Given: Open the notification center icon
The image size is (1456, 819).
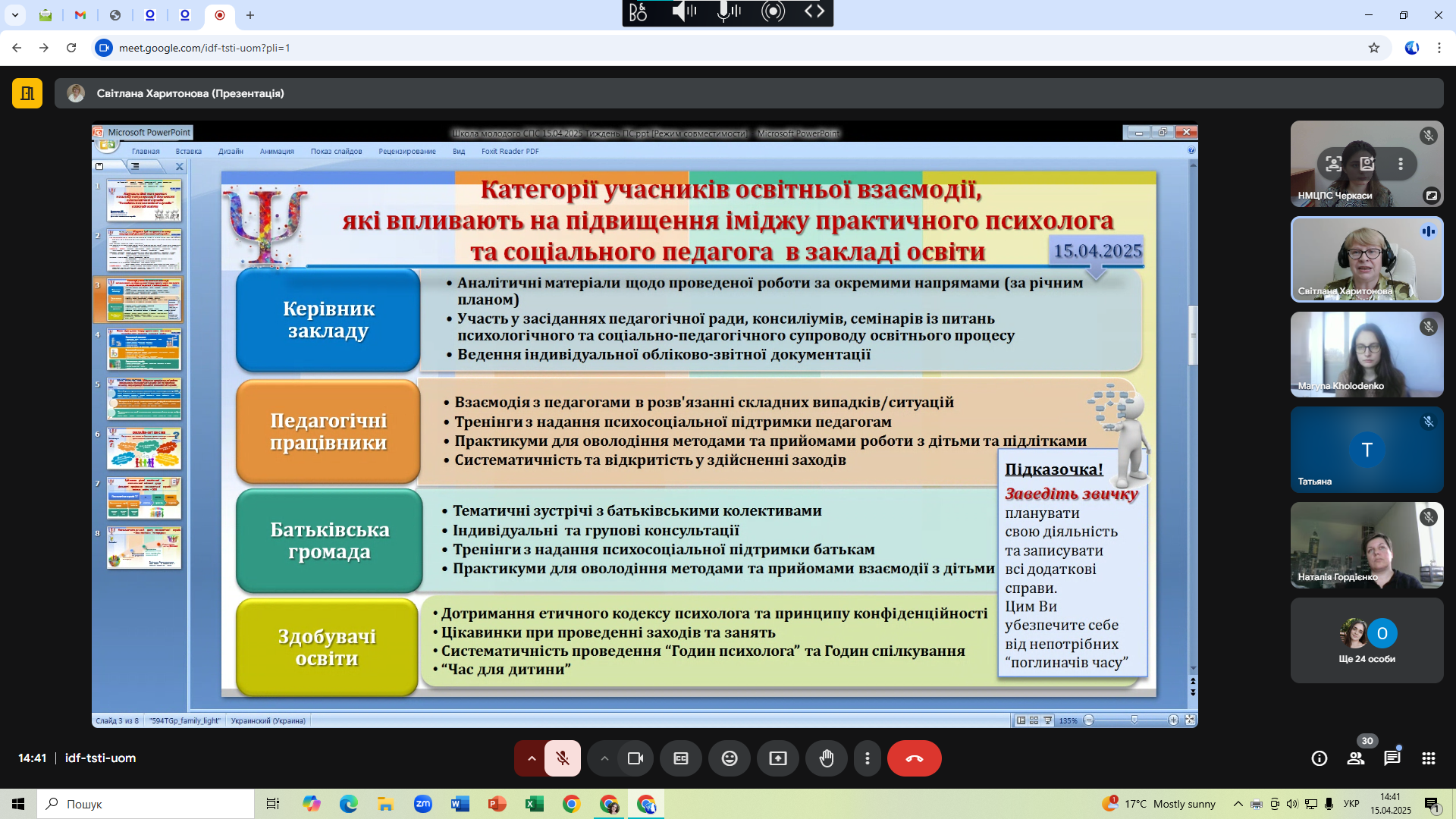Looking at the screenshot, I should click(1432, 805).
